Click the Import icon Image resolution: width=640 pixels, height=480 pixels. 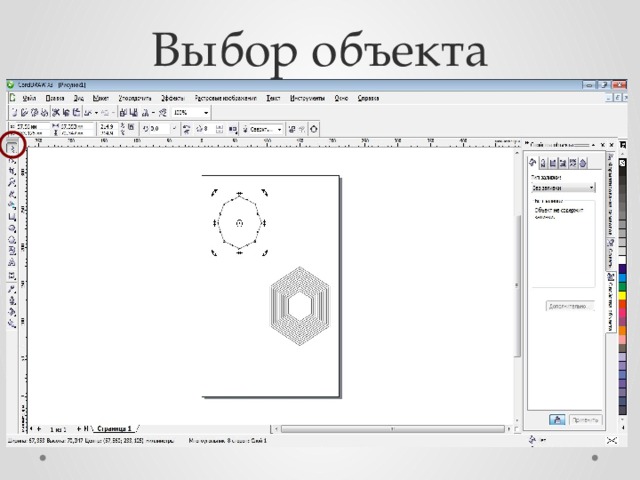point(123,112)
